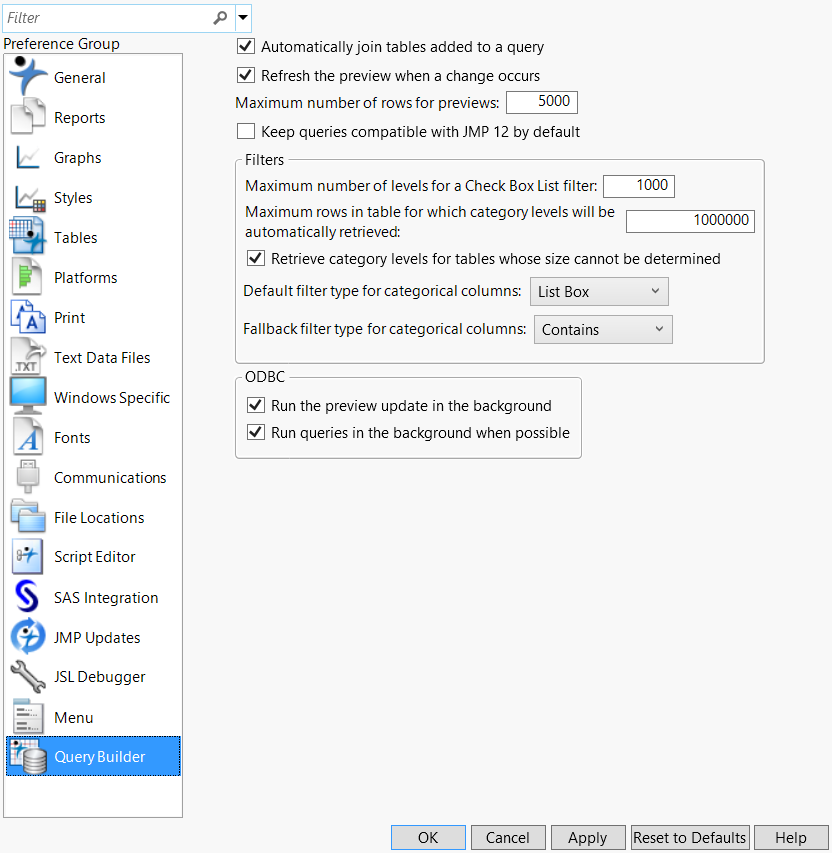
Task: Select the Fonts label in list
Action: (72, 438)
